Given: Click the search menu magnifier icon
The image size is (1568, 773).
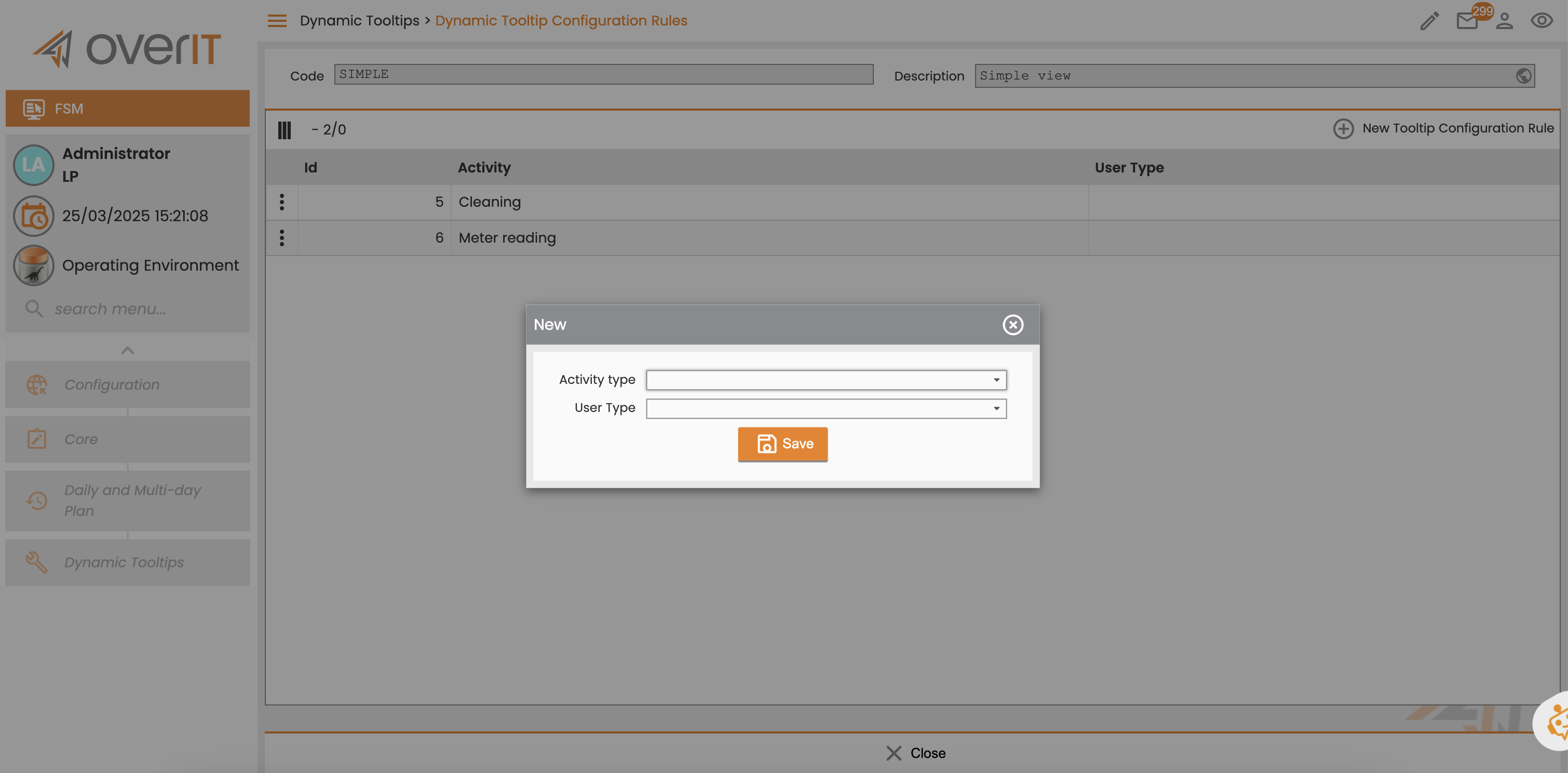Looking at the screenshot, I should [x=34, y=309].
